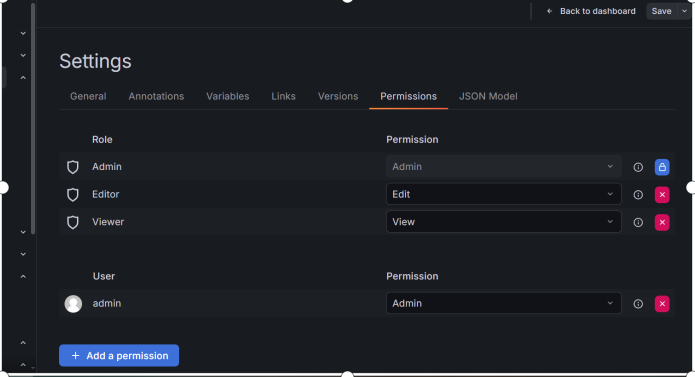This screenshot has height=377, width=695.
Task: Click the shield icon beside Editor role
Action: (73, 194)
